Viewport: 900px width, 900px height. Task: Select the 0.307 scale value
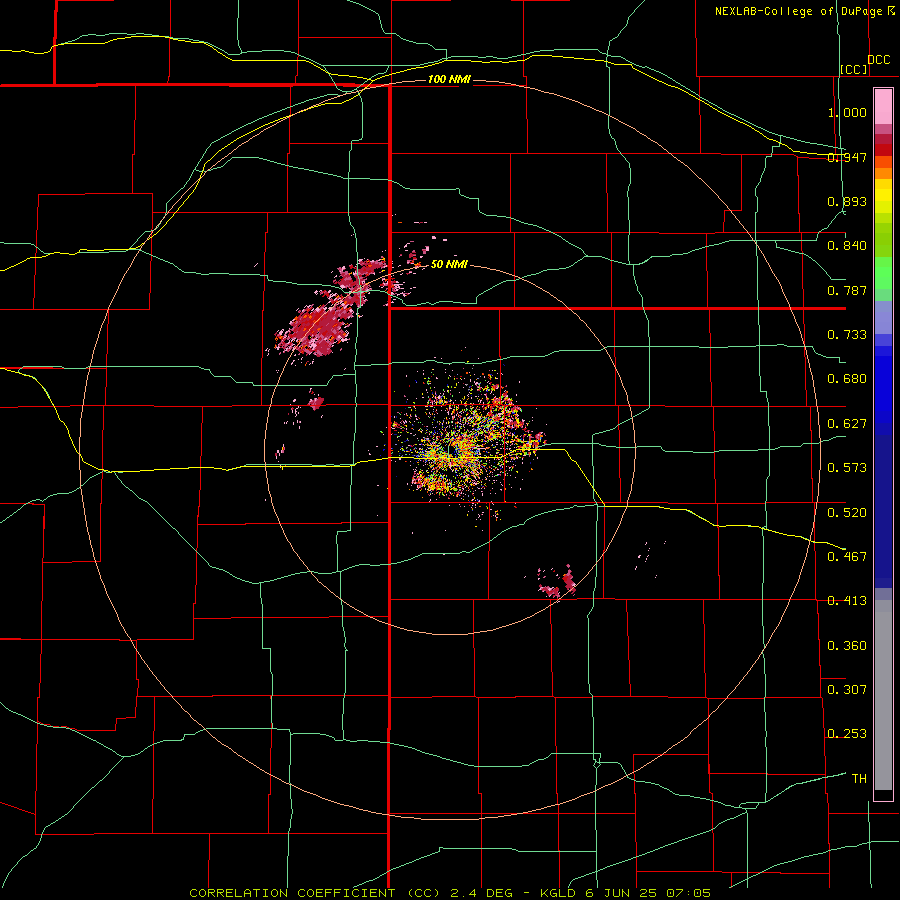(847, 689)
